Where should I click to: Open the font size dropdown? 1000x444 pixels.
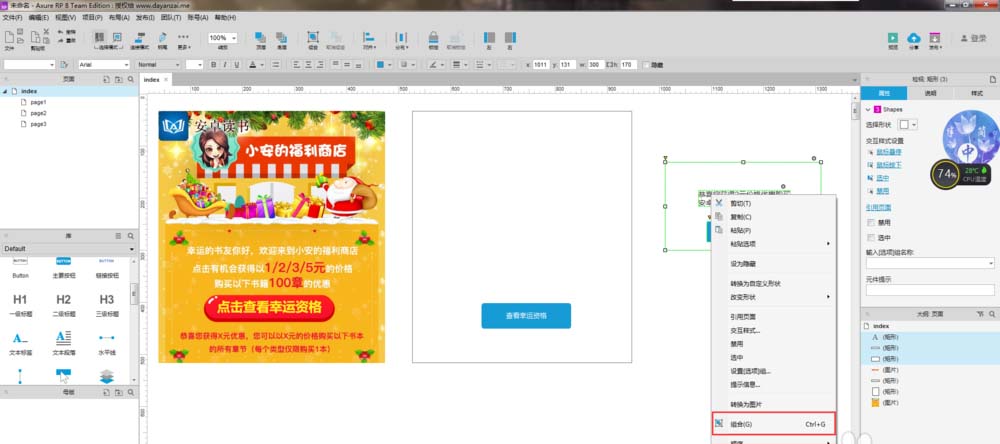pyautogui.click(x=194, y=64)
